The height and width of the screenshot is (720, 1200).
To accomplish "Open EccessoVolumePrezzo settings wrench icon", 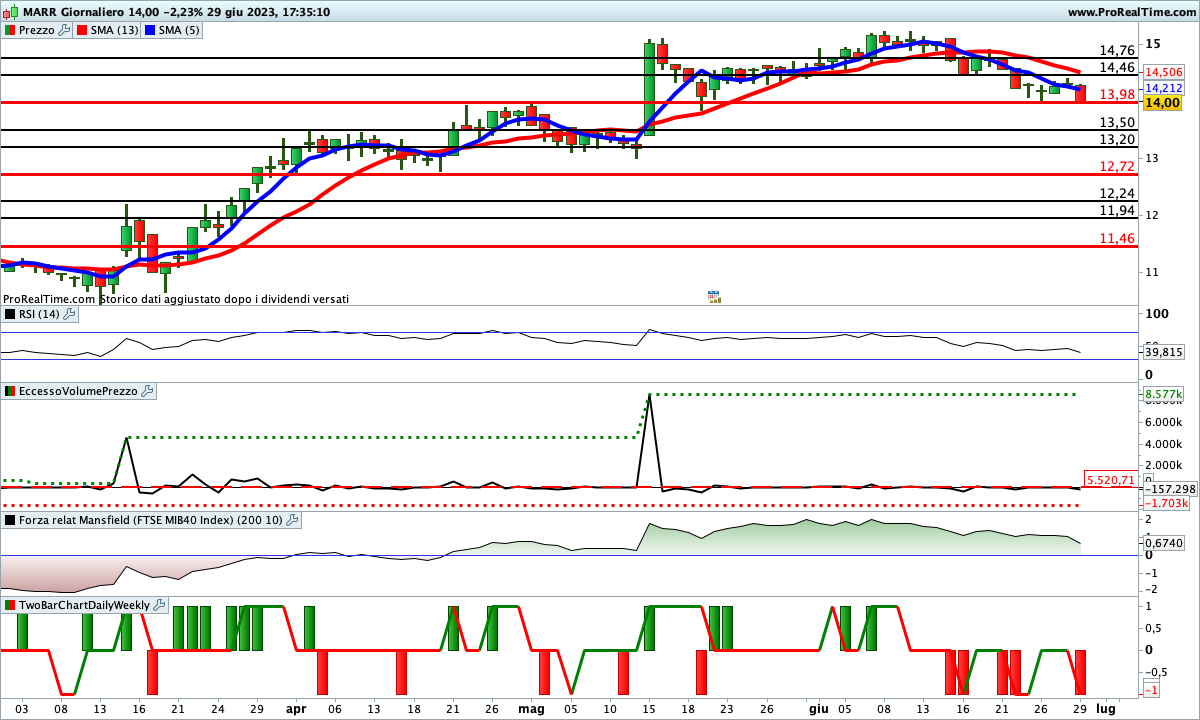I will coord(147,391).
